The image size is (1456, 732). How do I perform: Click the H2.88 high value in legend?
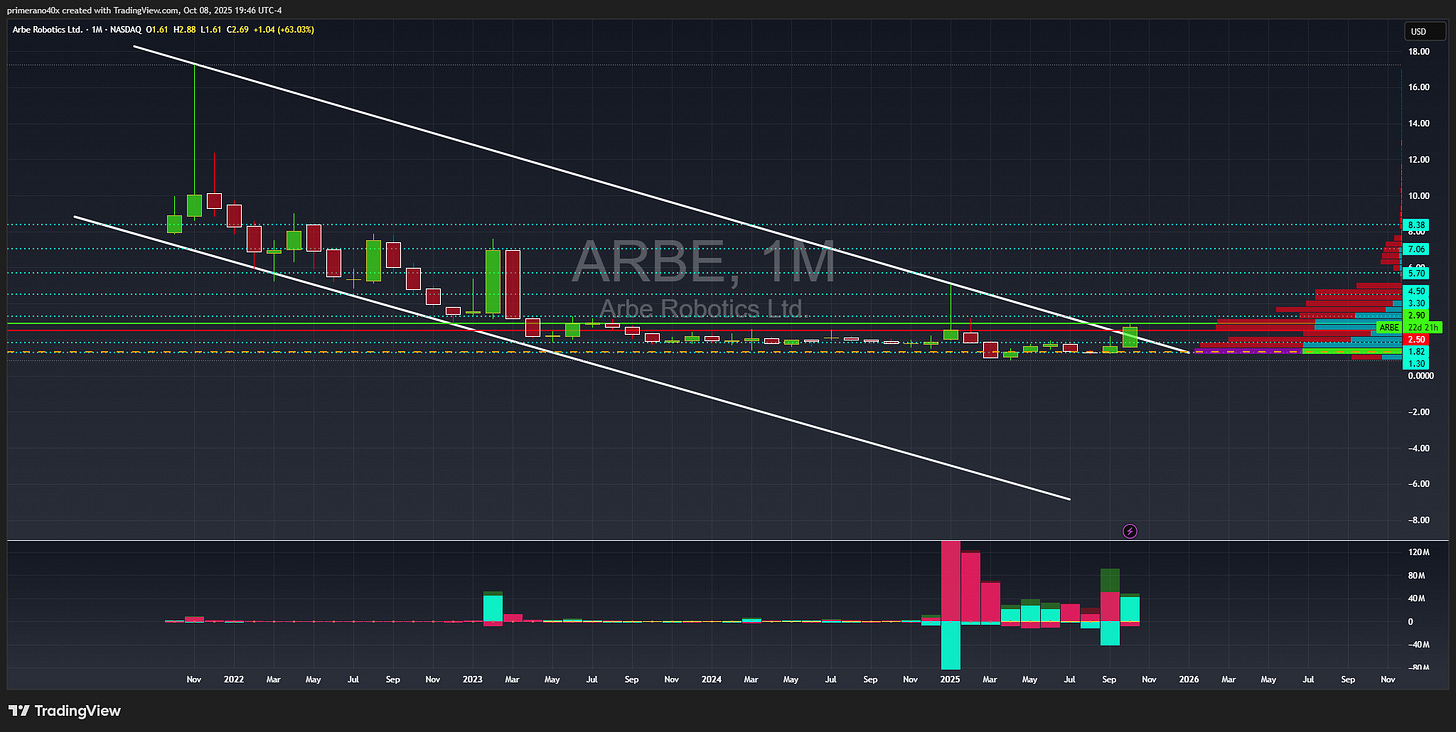183,30
